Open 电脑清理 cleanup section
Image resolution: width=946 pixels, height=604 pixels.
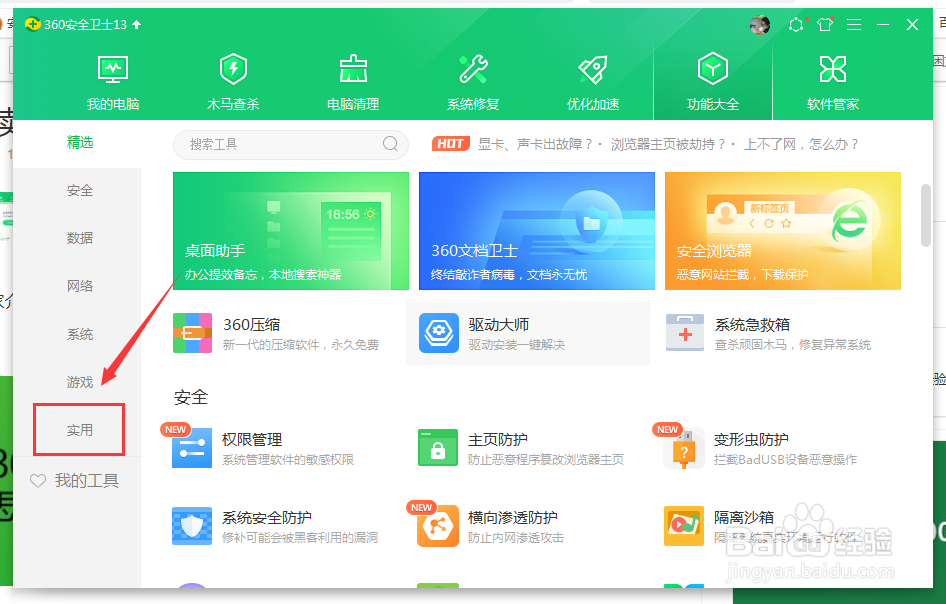click(353, 83)
